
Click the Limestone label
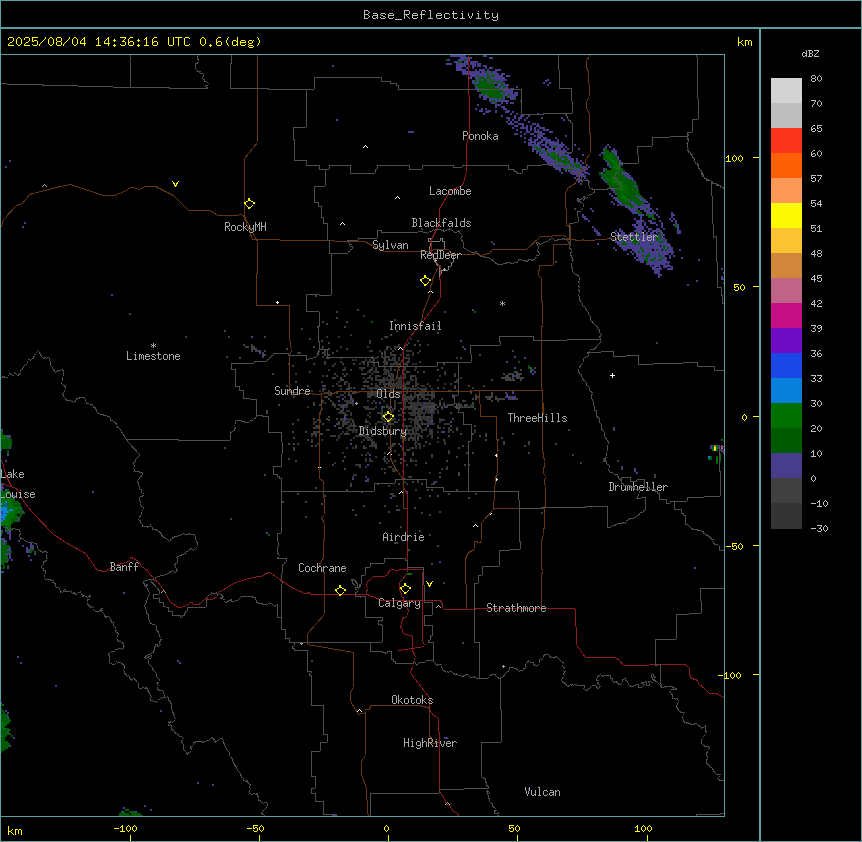(x=153, y=356)
